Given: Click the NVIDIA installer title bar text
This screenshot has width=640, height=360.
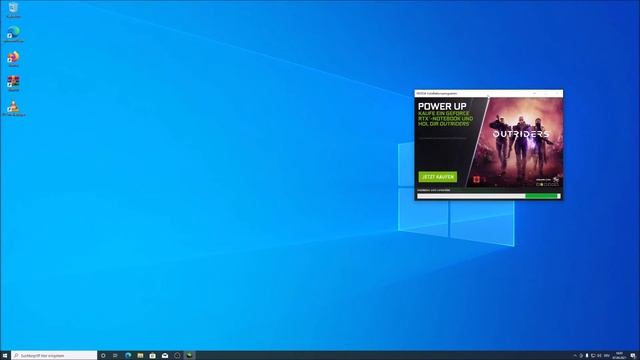Looking at the screenshot, I should [436, 93].
